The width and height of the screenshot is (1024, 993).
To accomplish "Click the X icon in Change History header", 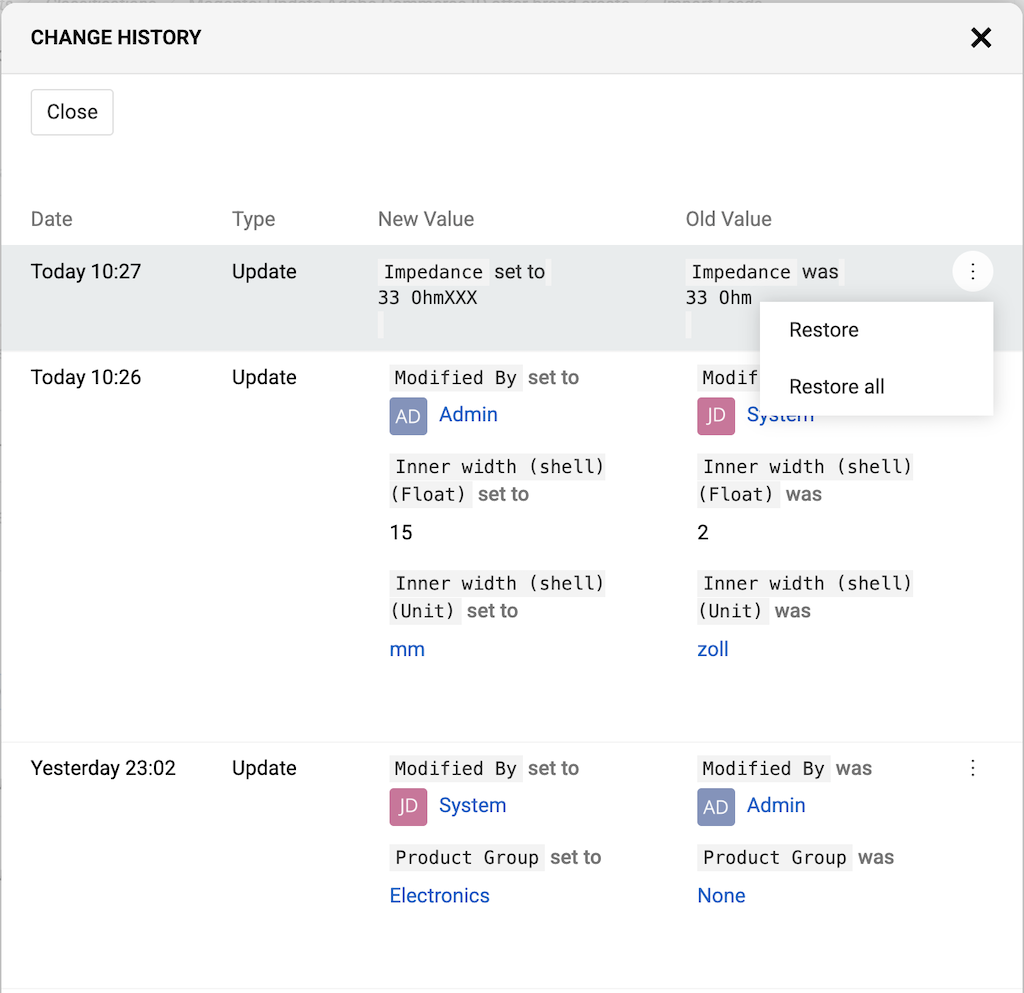I will click(x=981, y=38).
